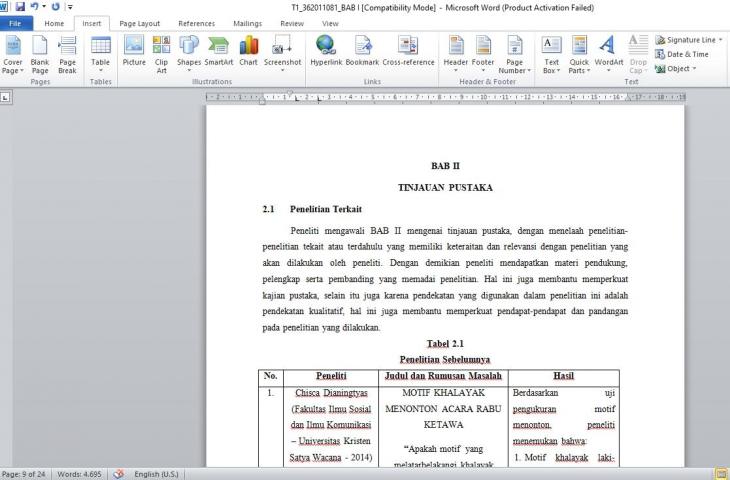
Task: Click the 'Chisca Dianingtyas' table cell text
Action: 331,392
